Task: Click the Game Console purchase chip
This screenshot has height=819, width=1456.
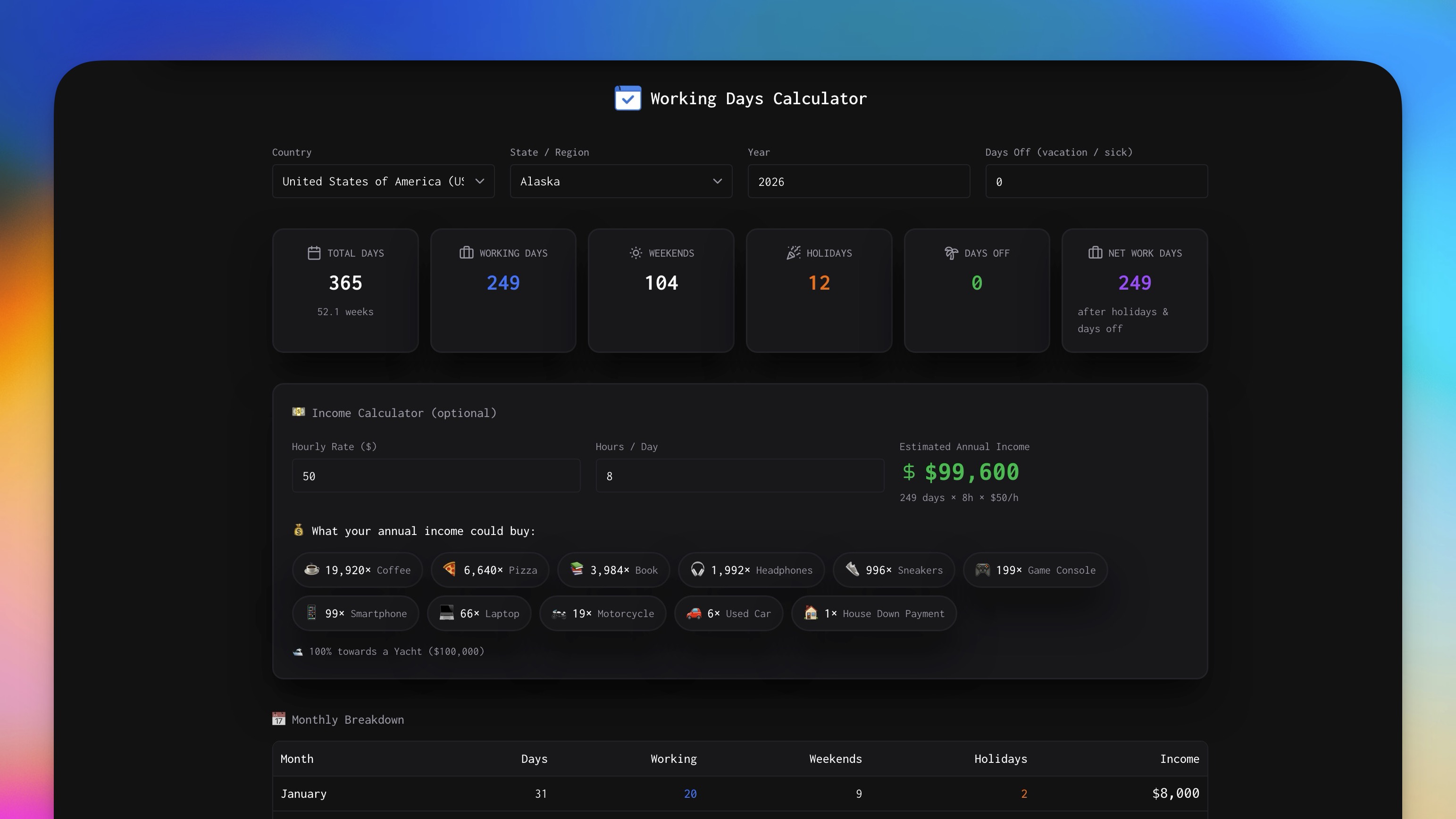Action: (1035, 570)
